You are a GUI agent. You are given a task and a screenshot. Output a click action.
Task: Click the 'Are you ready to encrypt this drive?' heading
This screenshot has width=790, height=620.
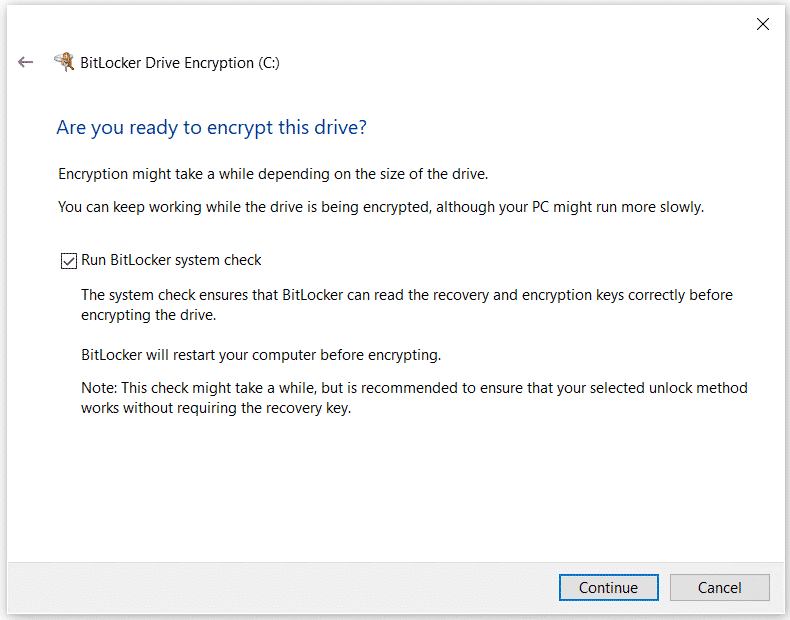(x=212, y=127)
